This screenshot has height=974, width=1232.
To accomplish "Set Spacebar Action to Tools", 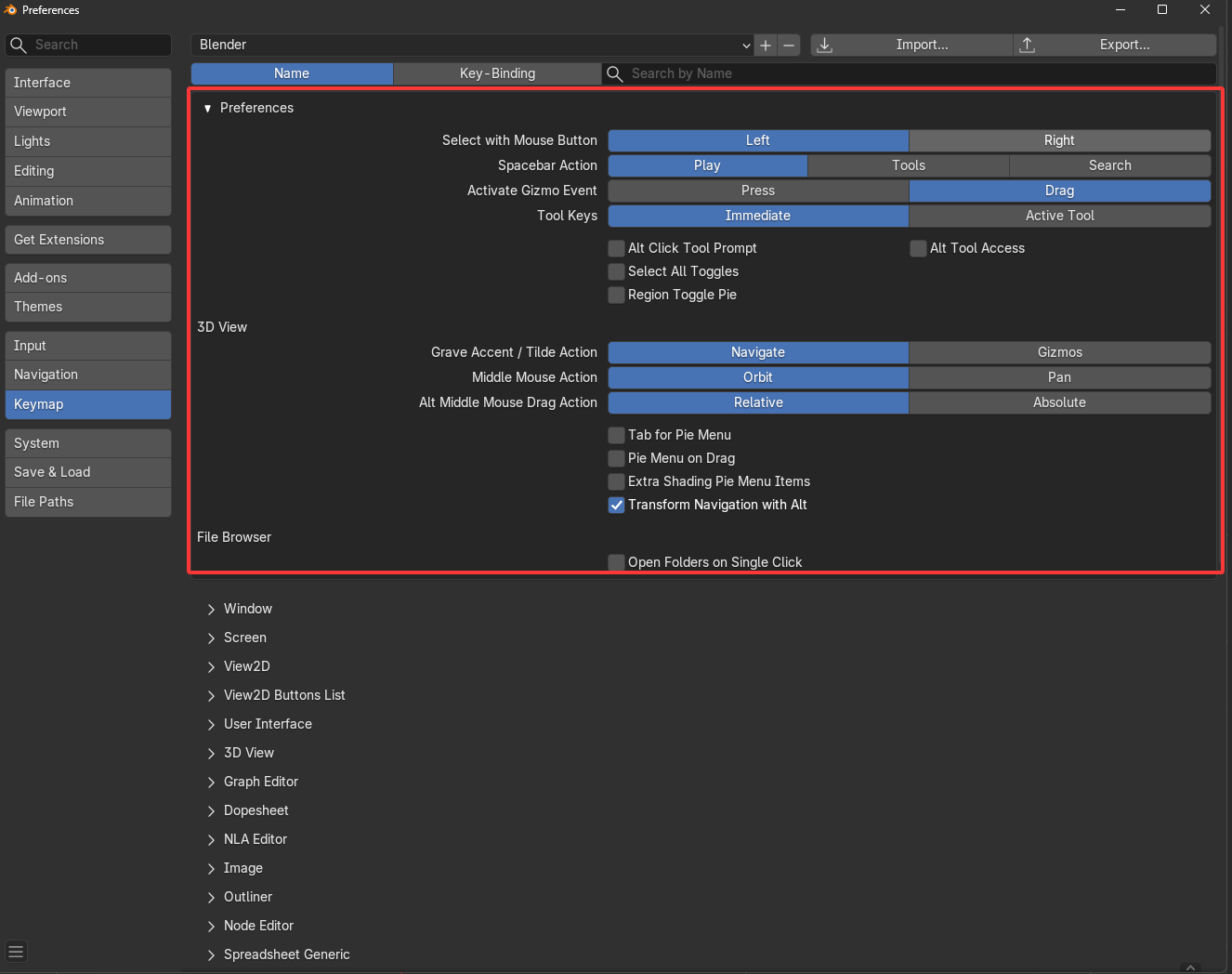I will coord(909,165).
